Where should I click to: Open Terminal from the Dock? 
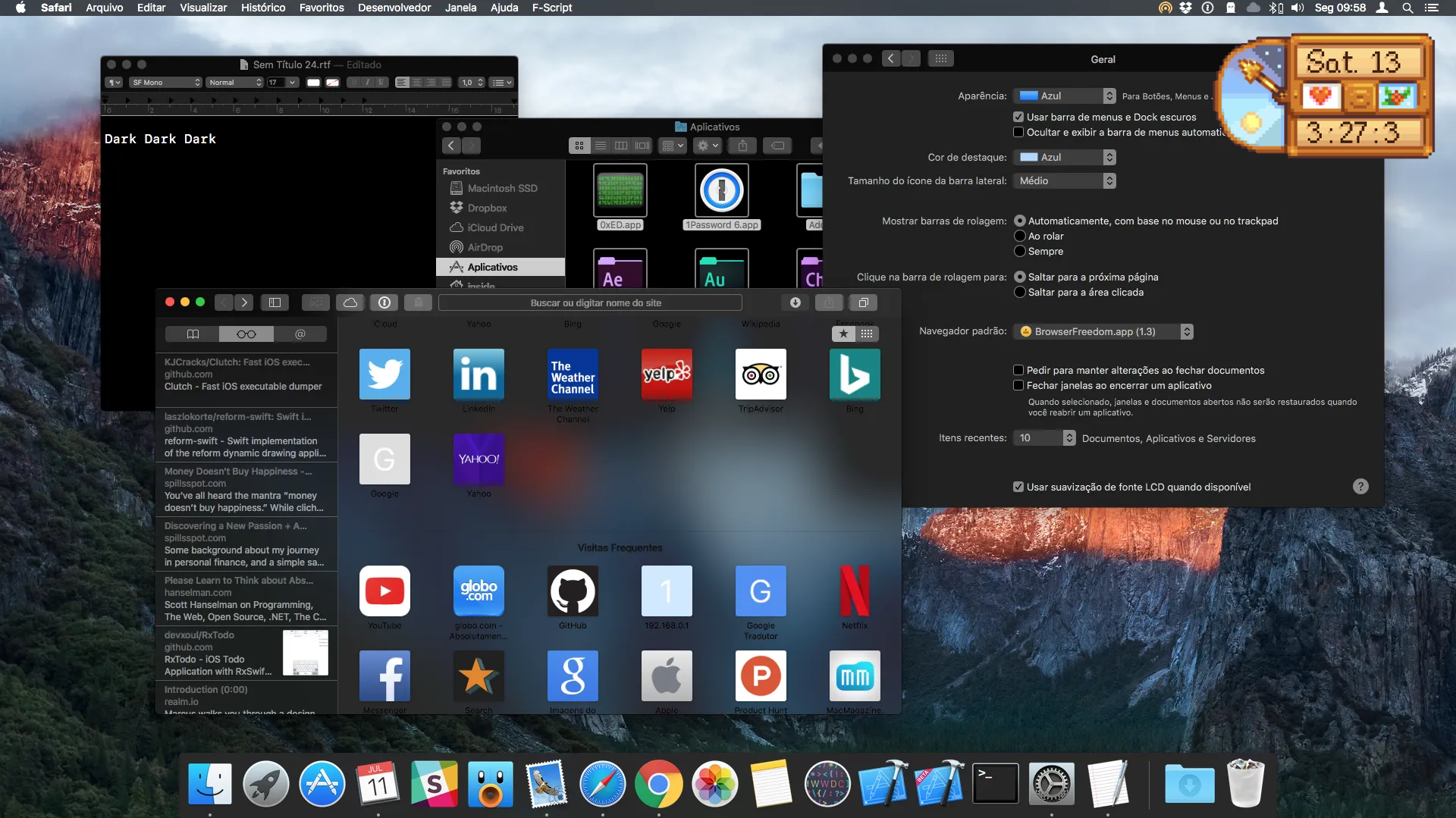pyautogui.click(x=996, y=783)
